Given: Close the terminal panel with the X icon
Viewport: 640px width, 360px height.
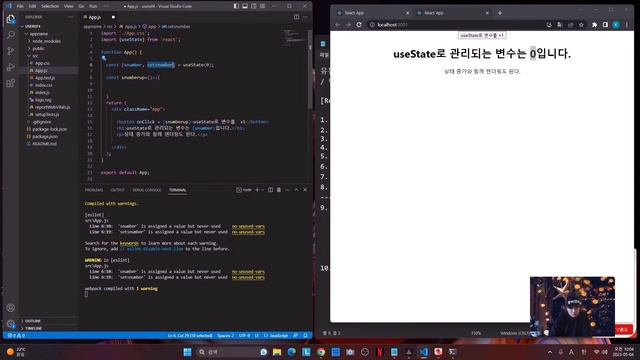Looking at the screenshot, I should coord(305,190).
